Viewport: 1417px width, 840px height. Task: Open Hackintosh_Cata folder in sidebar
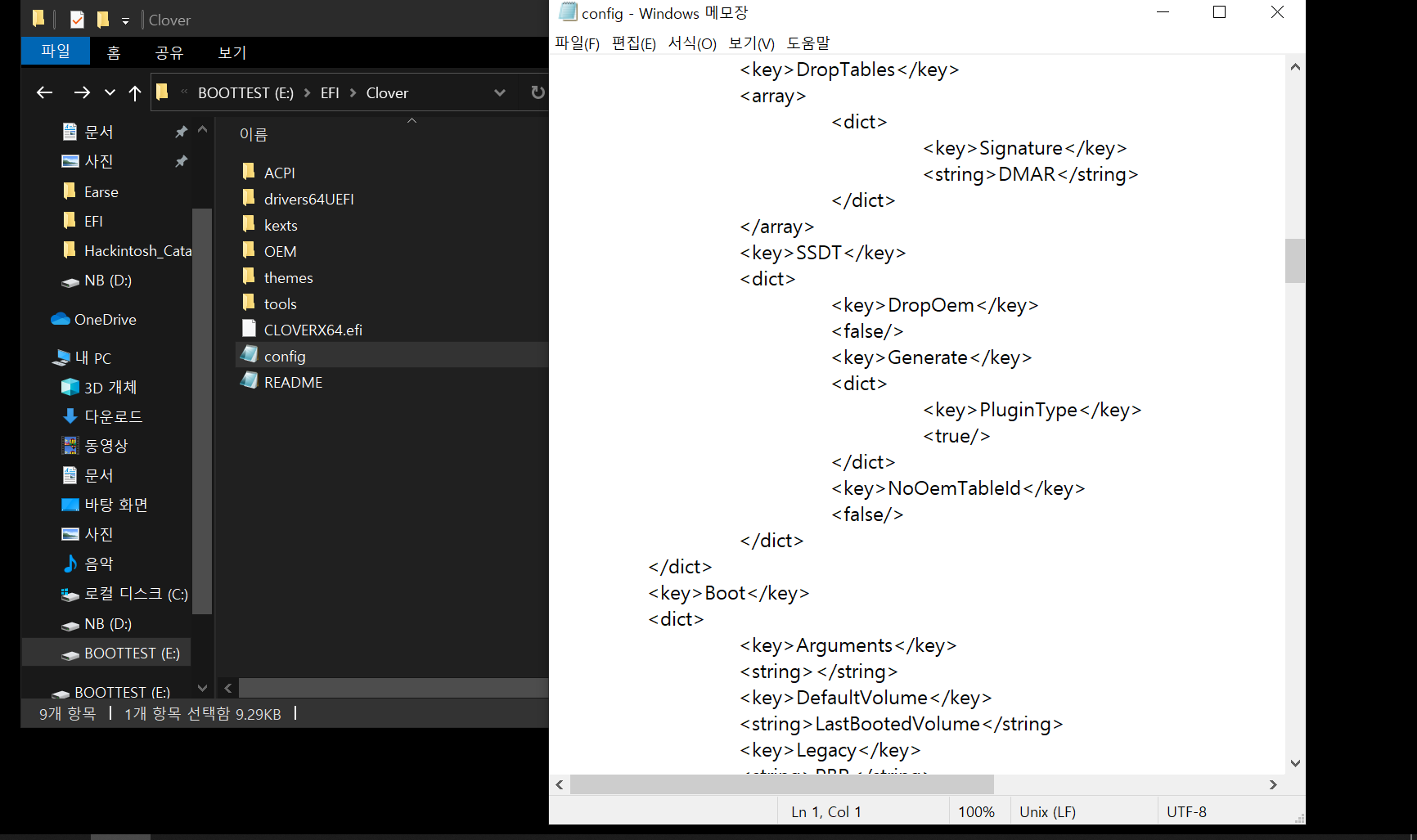point(137,250)
